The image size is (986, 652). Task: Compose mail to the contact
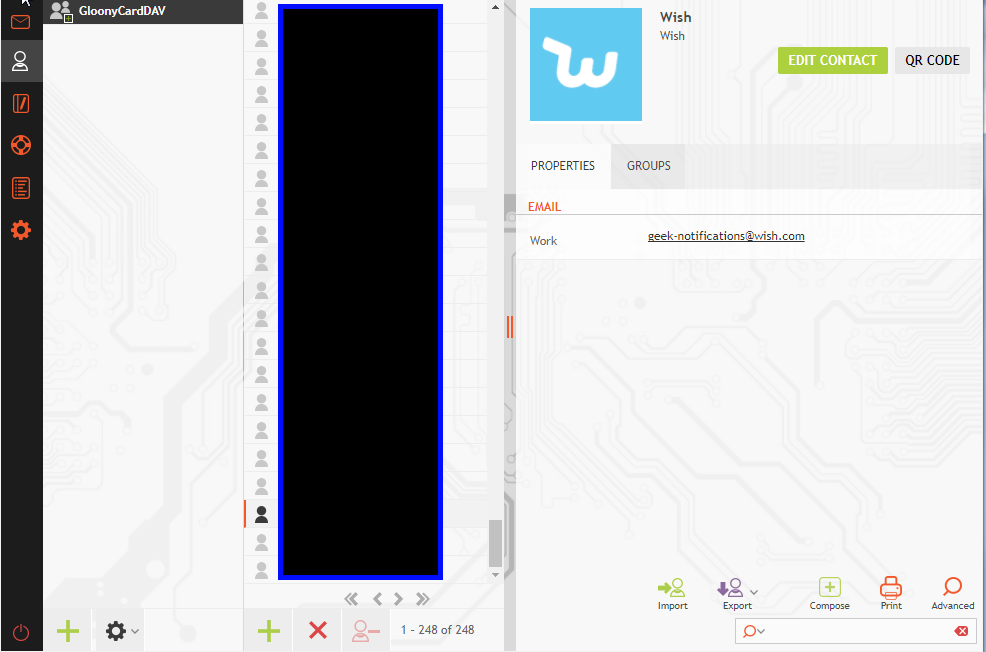tap(829, 594)
